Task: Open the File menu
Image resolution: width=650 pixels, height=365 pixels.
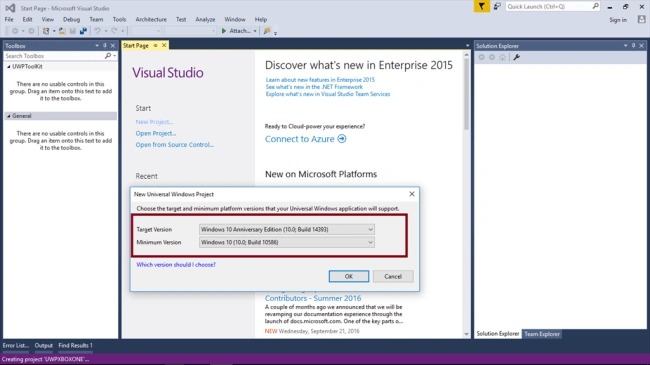Action: pyautogui.click(x=9, y=19)
